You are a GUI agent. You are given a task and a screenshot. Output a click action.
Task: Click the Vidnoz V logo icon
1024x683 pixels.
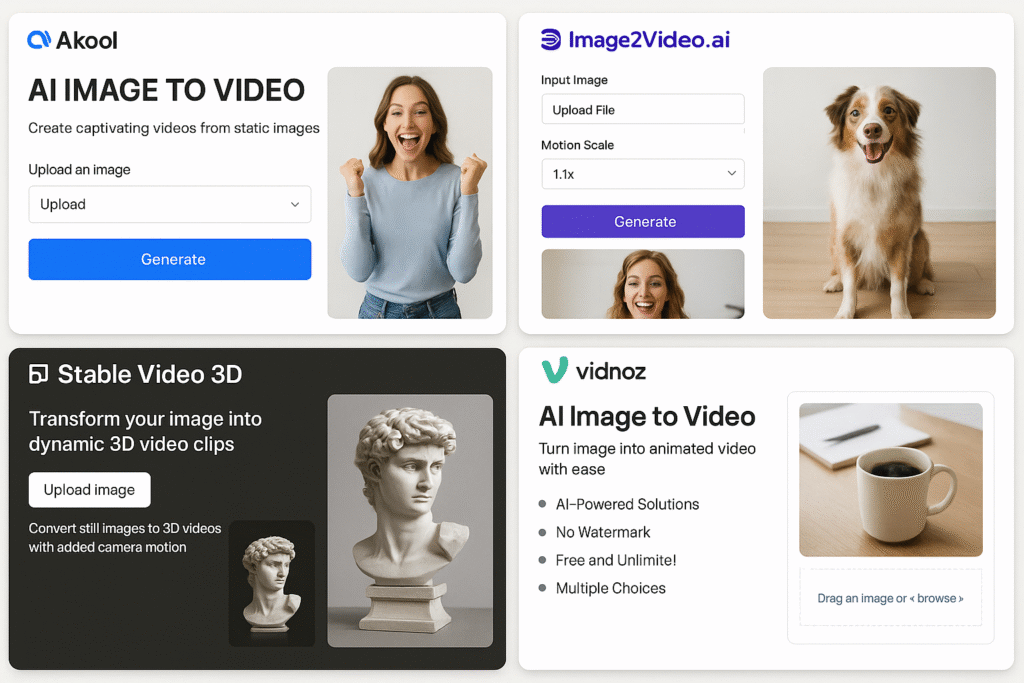554,371
